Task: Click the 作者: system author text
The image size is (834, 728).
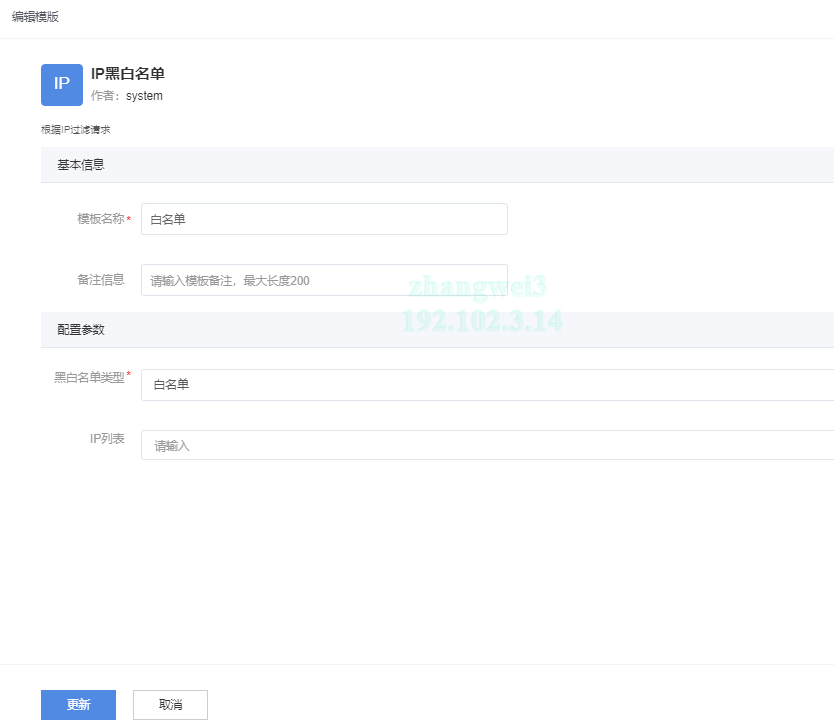Action: 126,96
